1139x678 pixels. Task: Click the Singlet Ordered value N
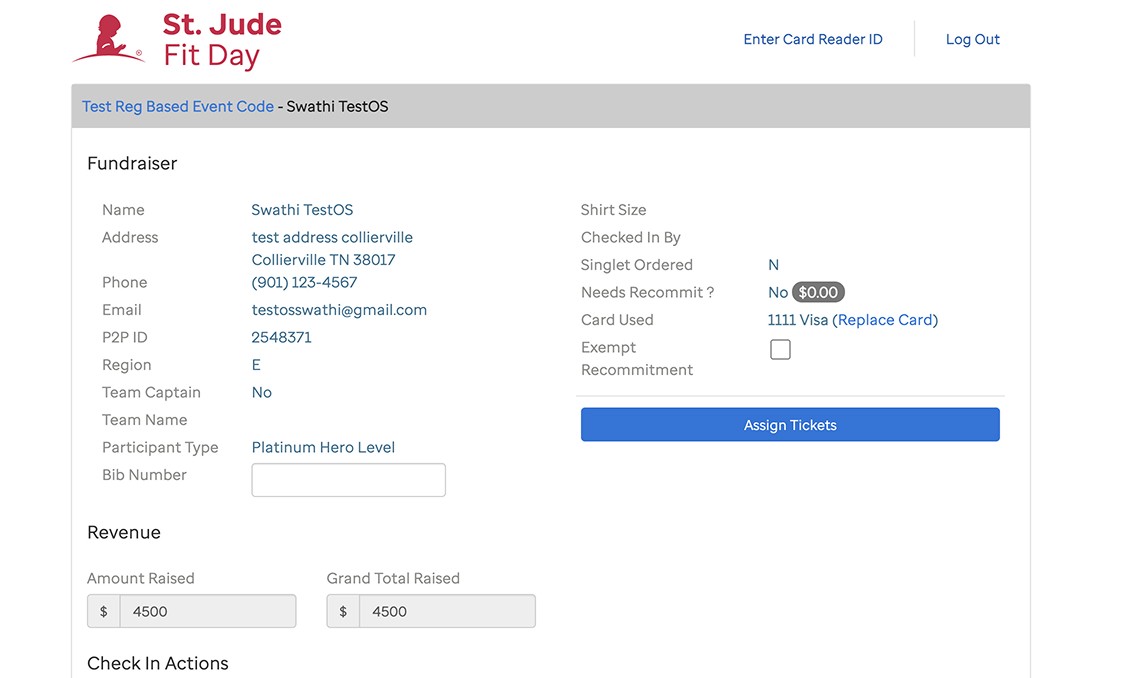tap(773, 265)
